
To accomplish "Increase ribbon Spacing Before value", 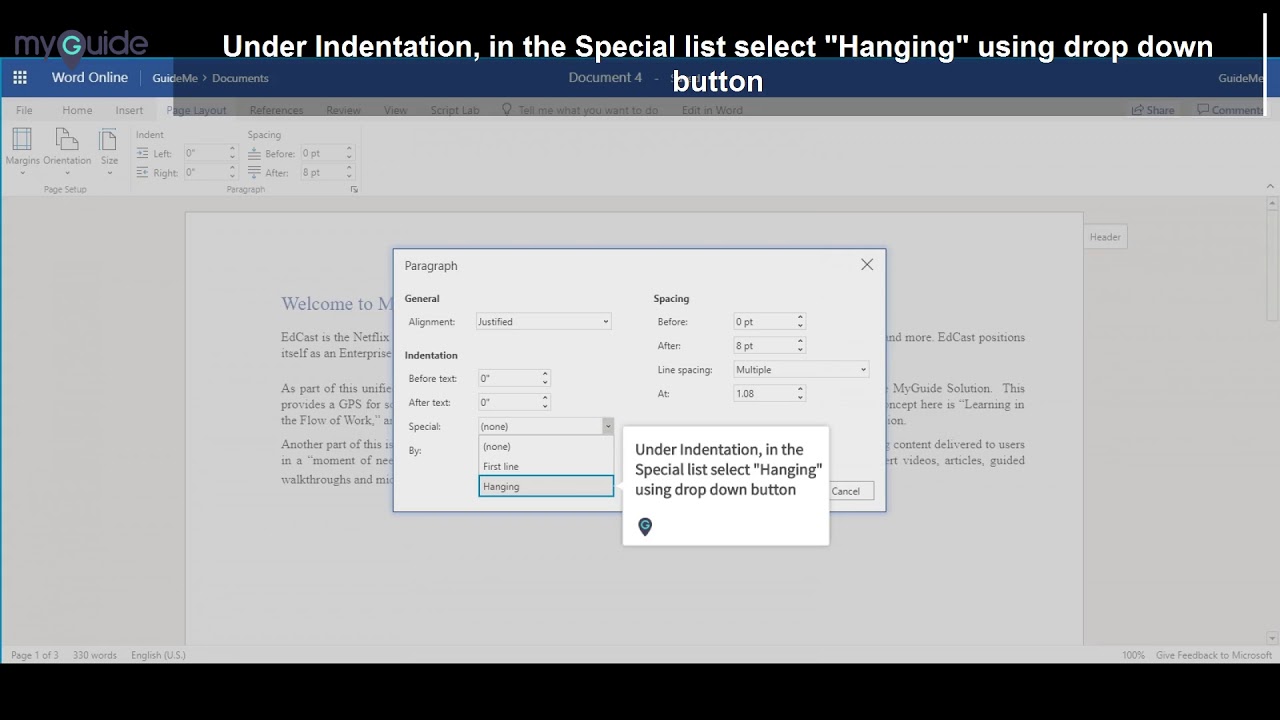I will pos(349,149).
